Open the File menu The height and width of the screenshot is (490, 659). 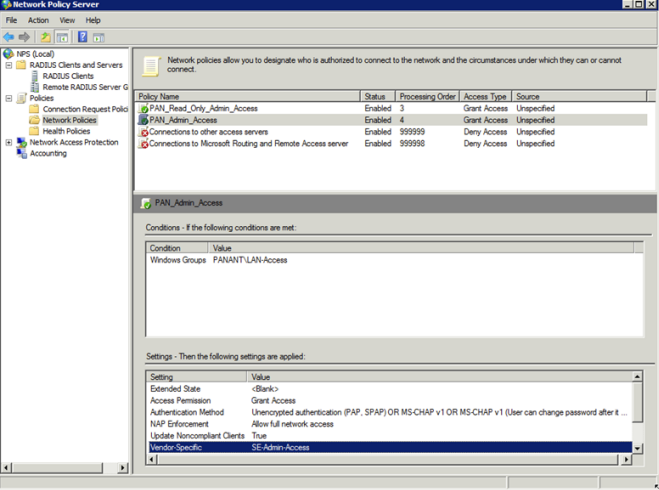12,20
